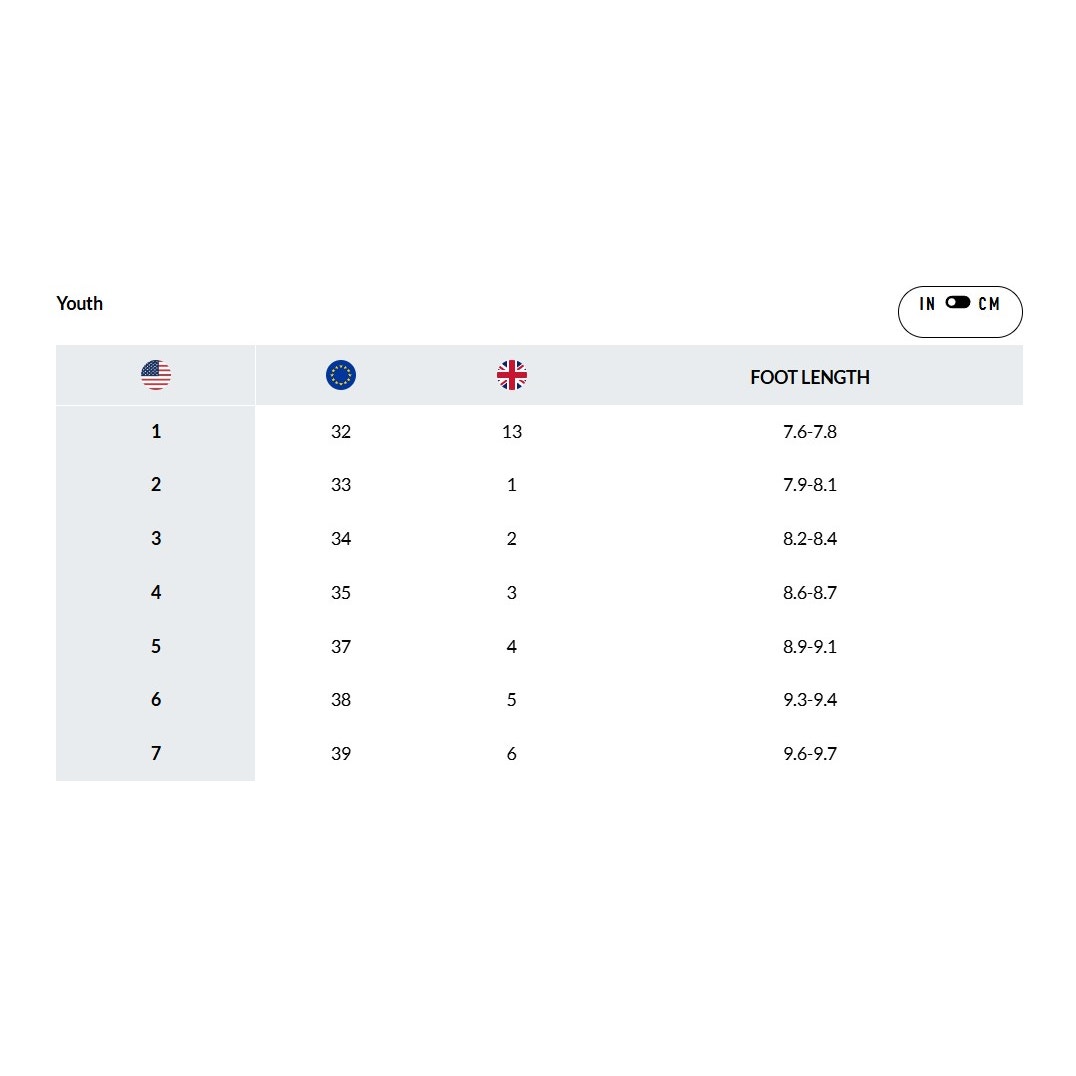This screenshot has height=1076, width=1076.
Task: Click the FOOT LENGTH column header
Action: click(810, 377)
